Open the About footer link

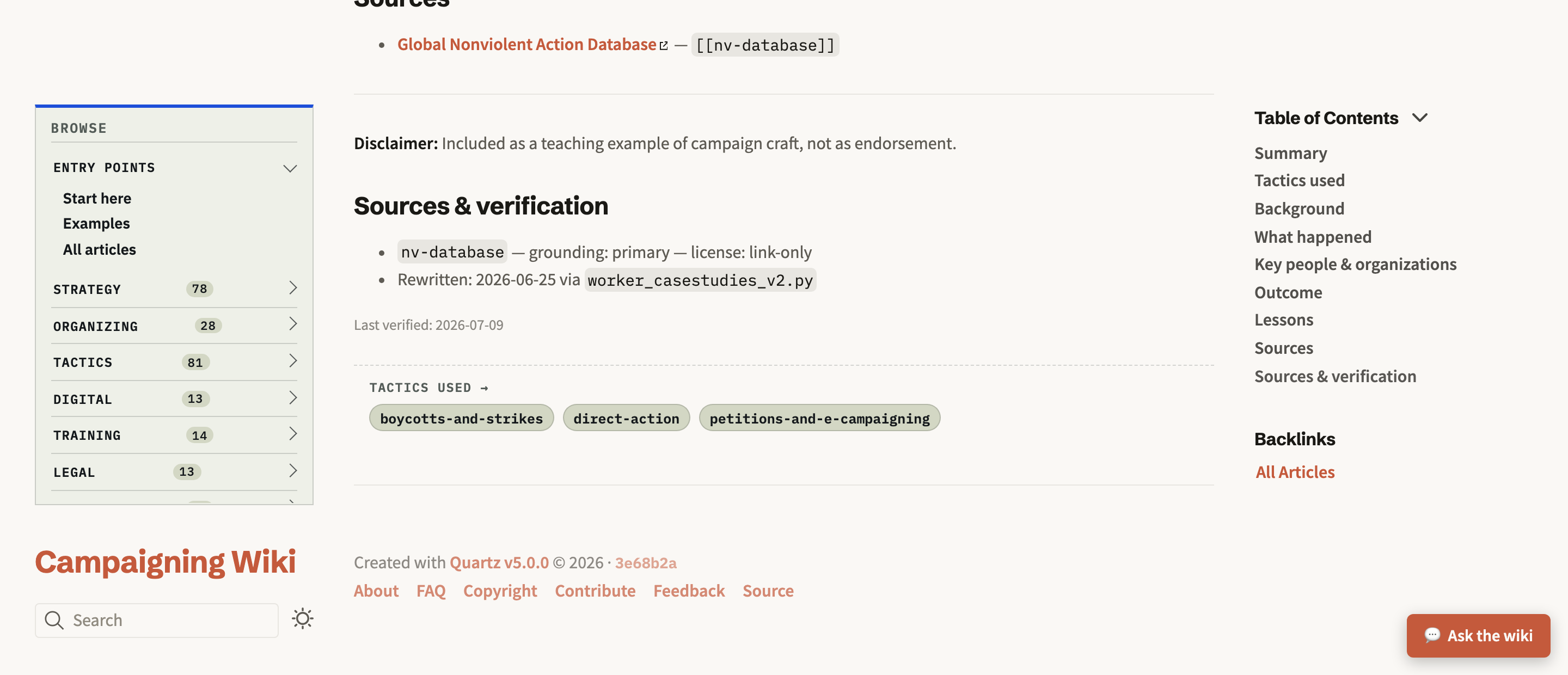point(376,591)
